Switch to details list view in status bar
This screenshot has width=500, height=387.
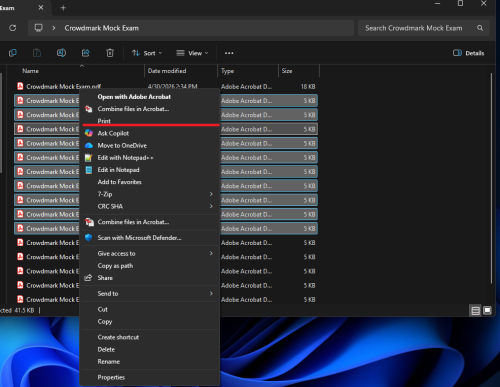[x=476, y=311]
